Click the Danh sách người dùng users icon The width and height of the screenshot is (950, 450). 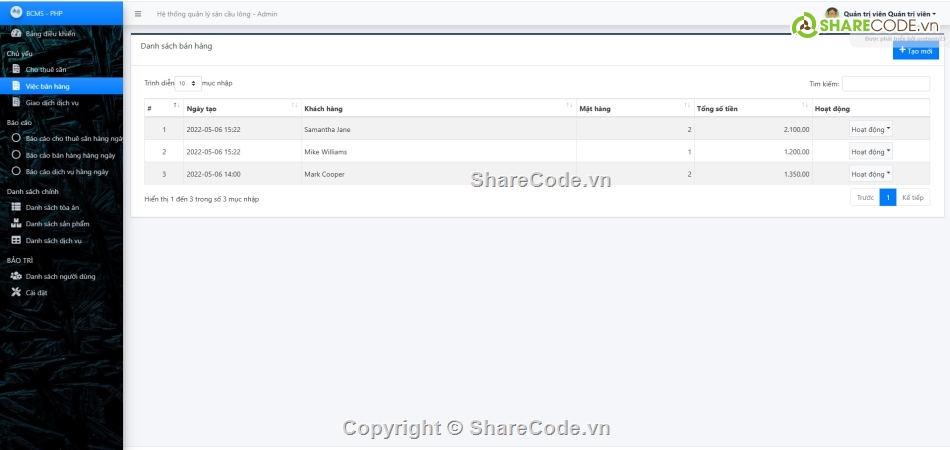click(16, 276)
